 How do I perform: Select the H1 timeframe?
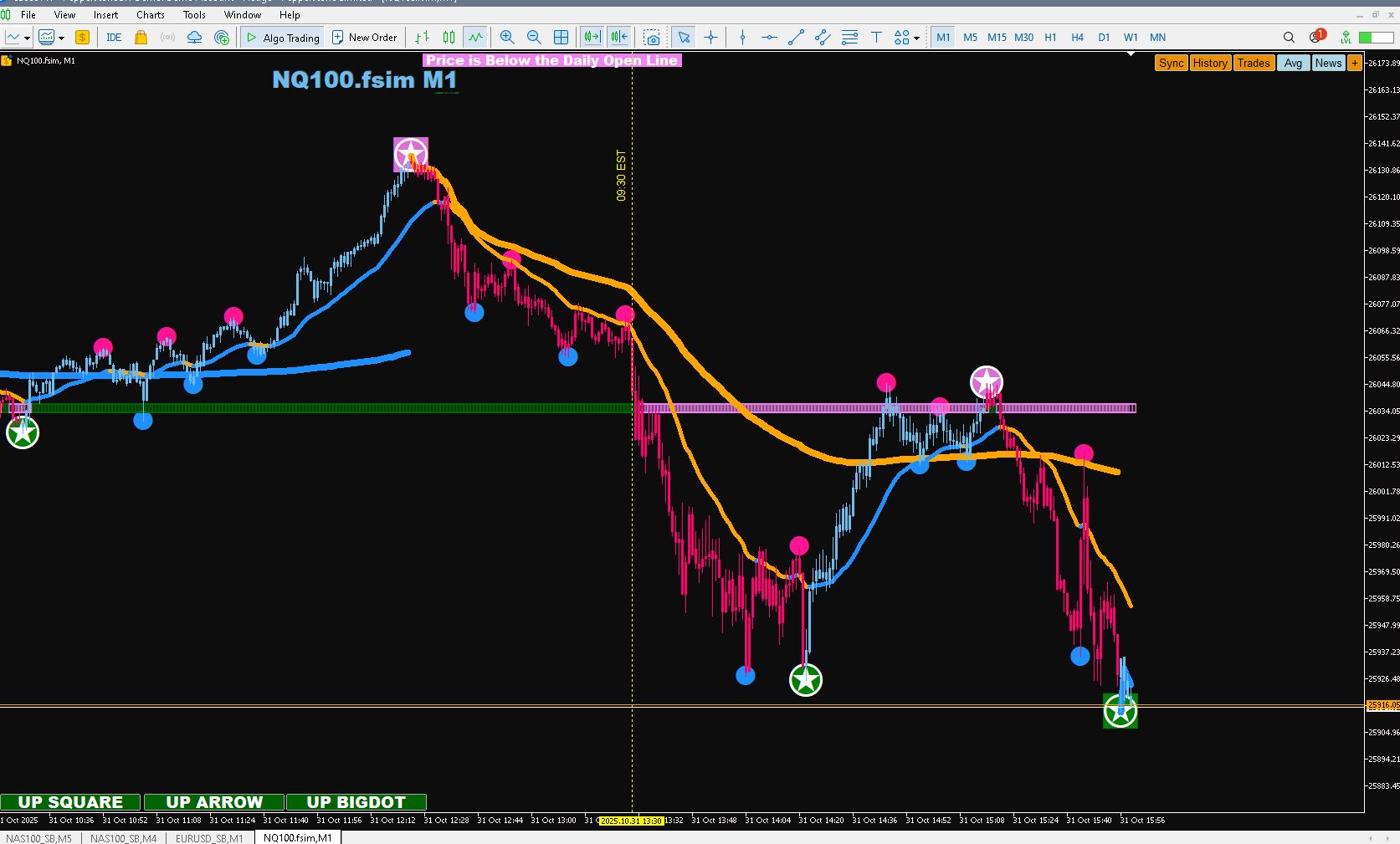[x=1050, y=38]
